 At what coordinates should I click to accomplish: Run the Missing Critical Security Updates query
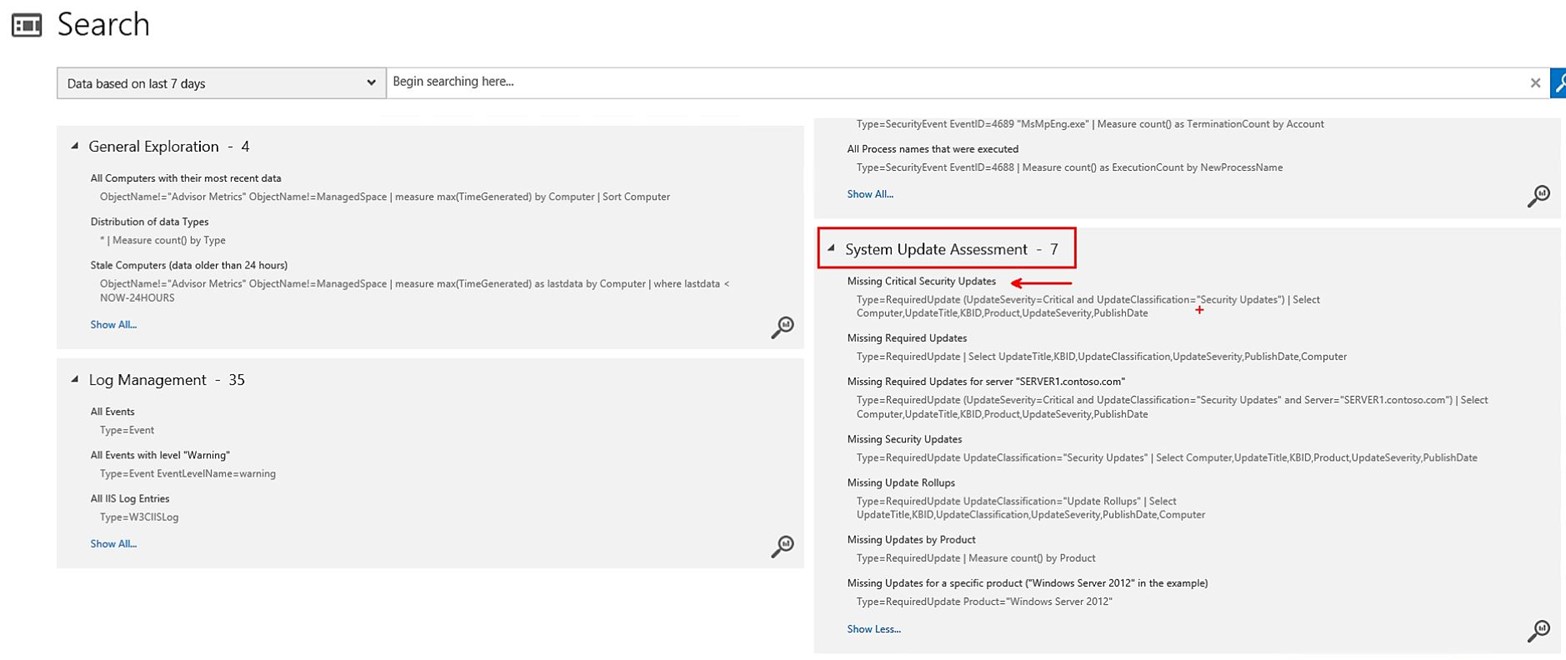coord(921,282)
